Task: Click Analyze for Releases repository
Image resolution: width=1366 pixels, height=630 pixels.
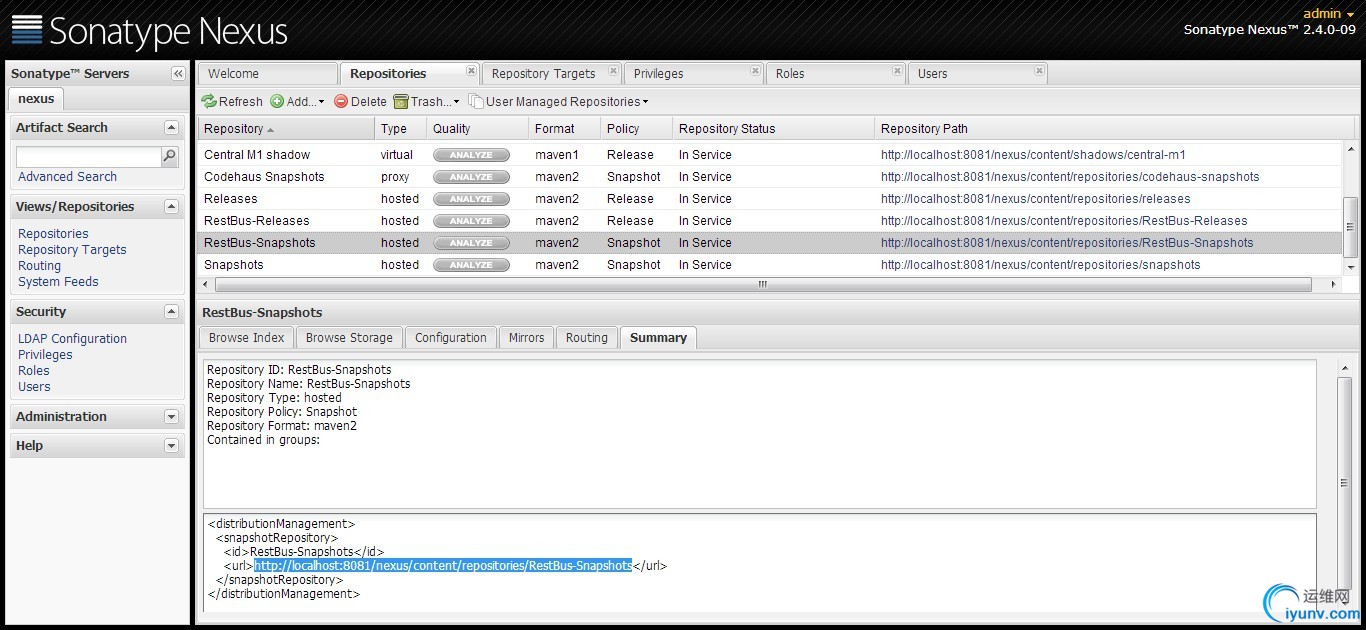Action: (471, 199)
